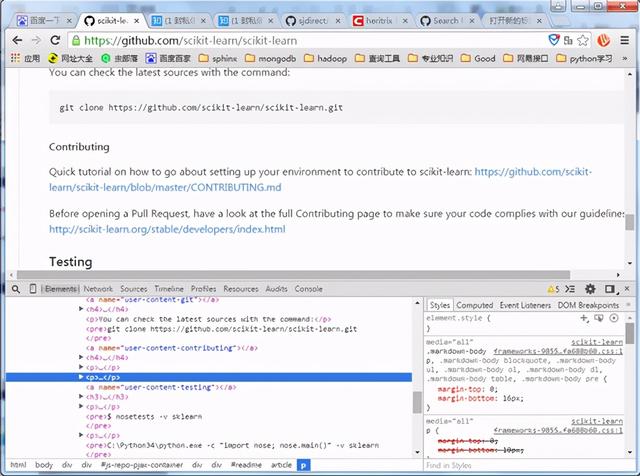Select #readme in the DOM breadcrumb
Screen dimensions: 640x476
pyautogui.click(x=246, y=465)
